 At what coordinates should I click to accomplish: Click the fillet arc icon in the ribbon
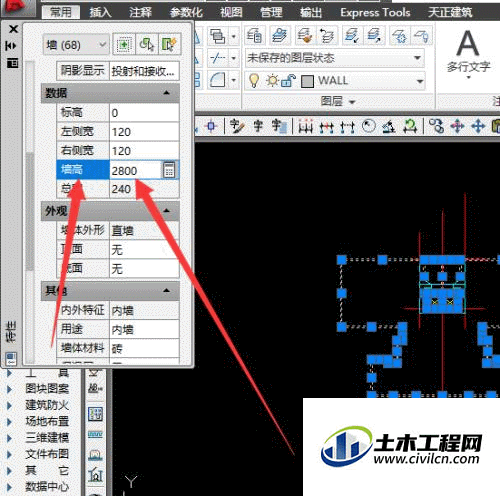[x=218, y=80]
